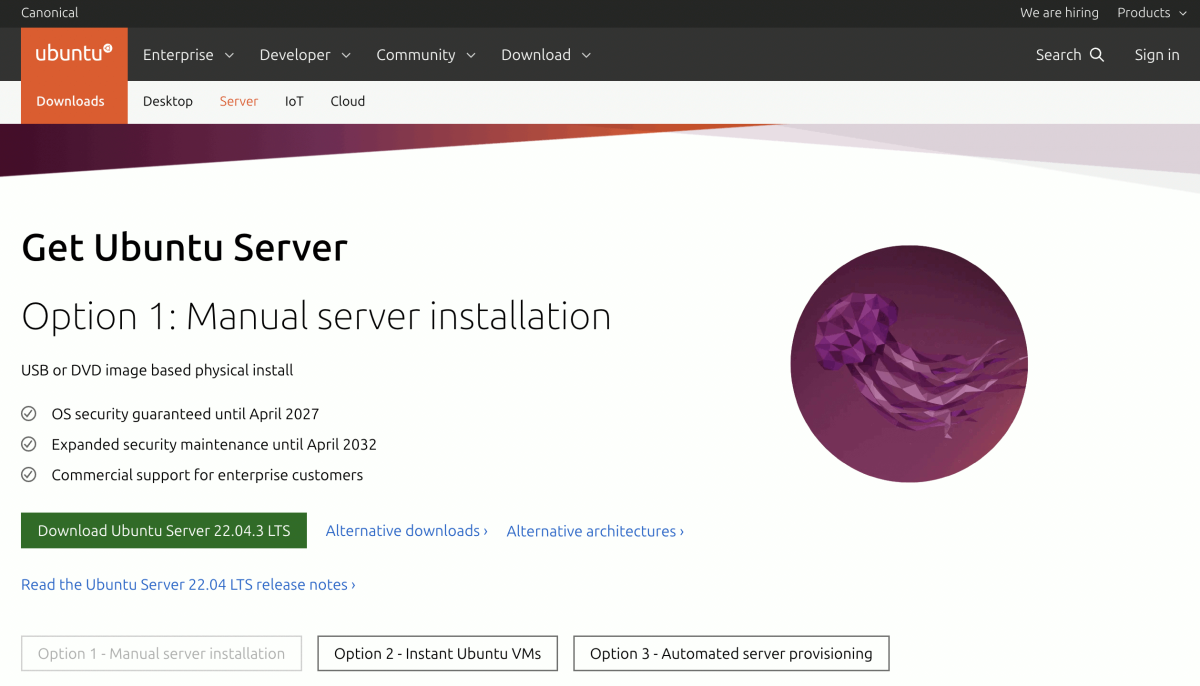The width and height of the screenshot is (1200, 686).
Task: Click the checkmark icon beside OS security guarantee
Action: 29,413
